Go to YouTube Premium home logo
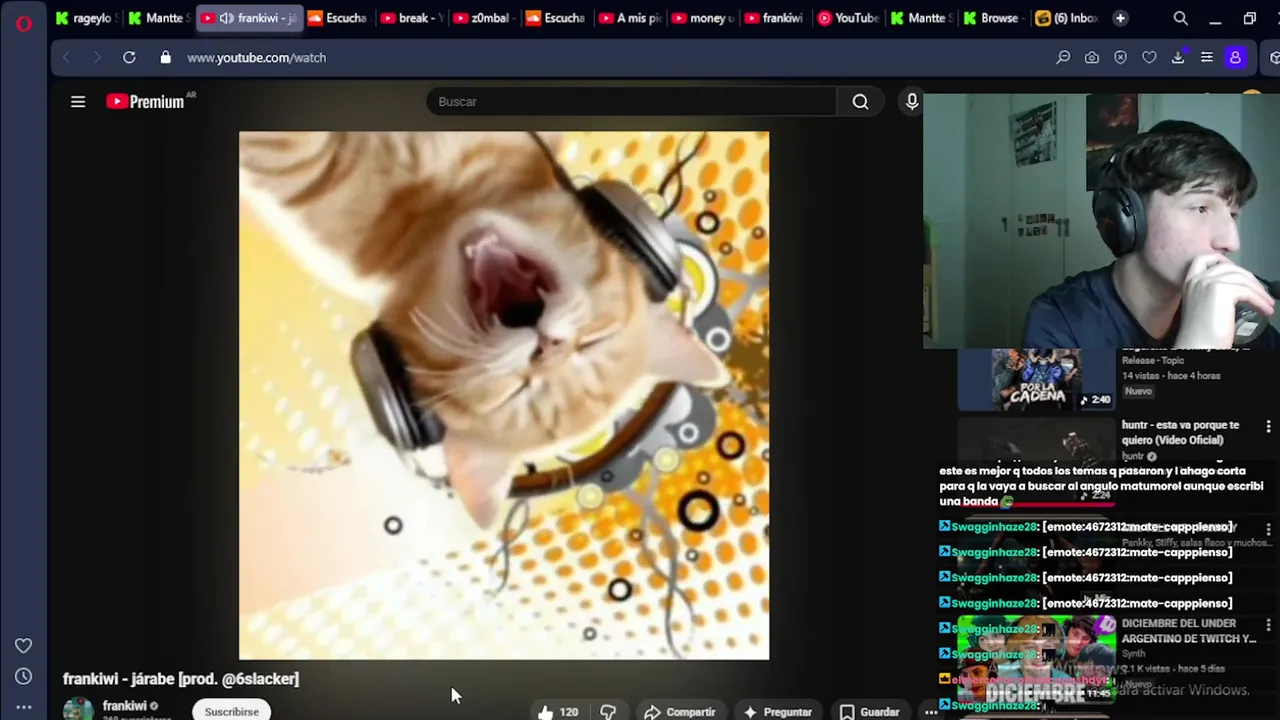This screenshot has width=1280, height=720. pyautogui.click(x=146, y=101)
